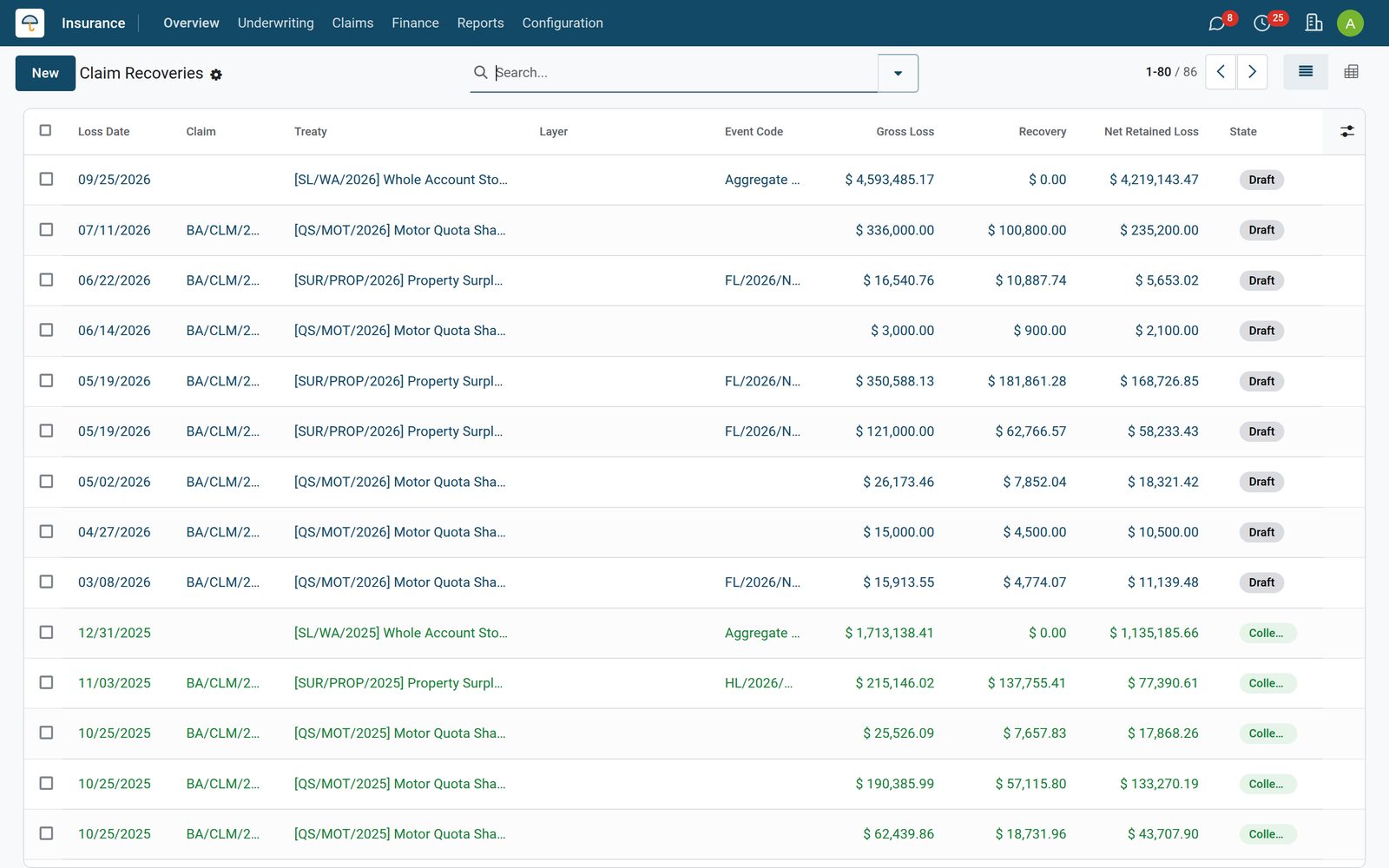Toggle the search options dropdown arrow
Viewport: 1389px width, 868px height.
(898, 73)
